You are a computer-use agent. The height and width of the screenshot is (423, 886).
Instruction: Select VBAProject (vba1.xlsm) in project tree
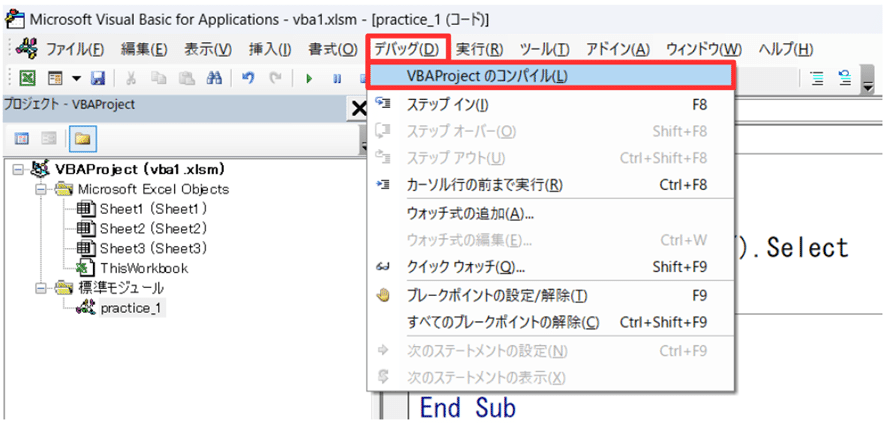(x=140, y=169)
